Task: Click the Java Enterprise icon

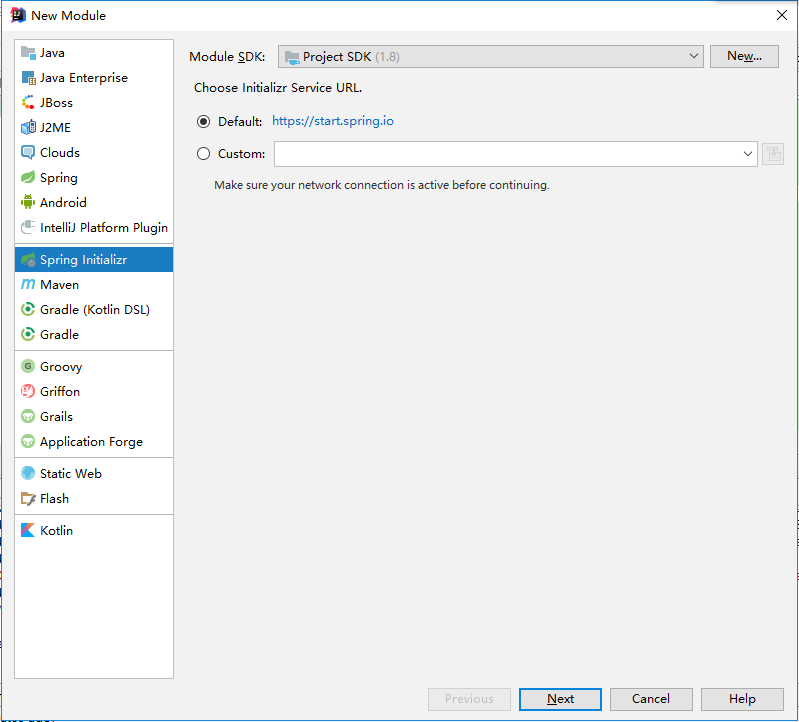Action: tap(28, 77)
